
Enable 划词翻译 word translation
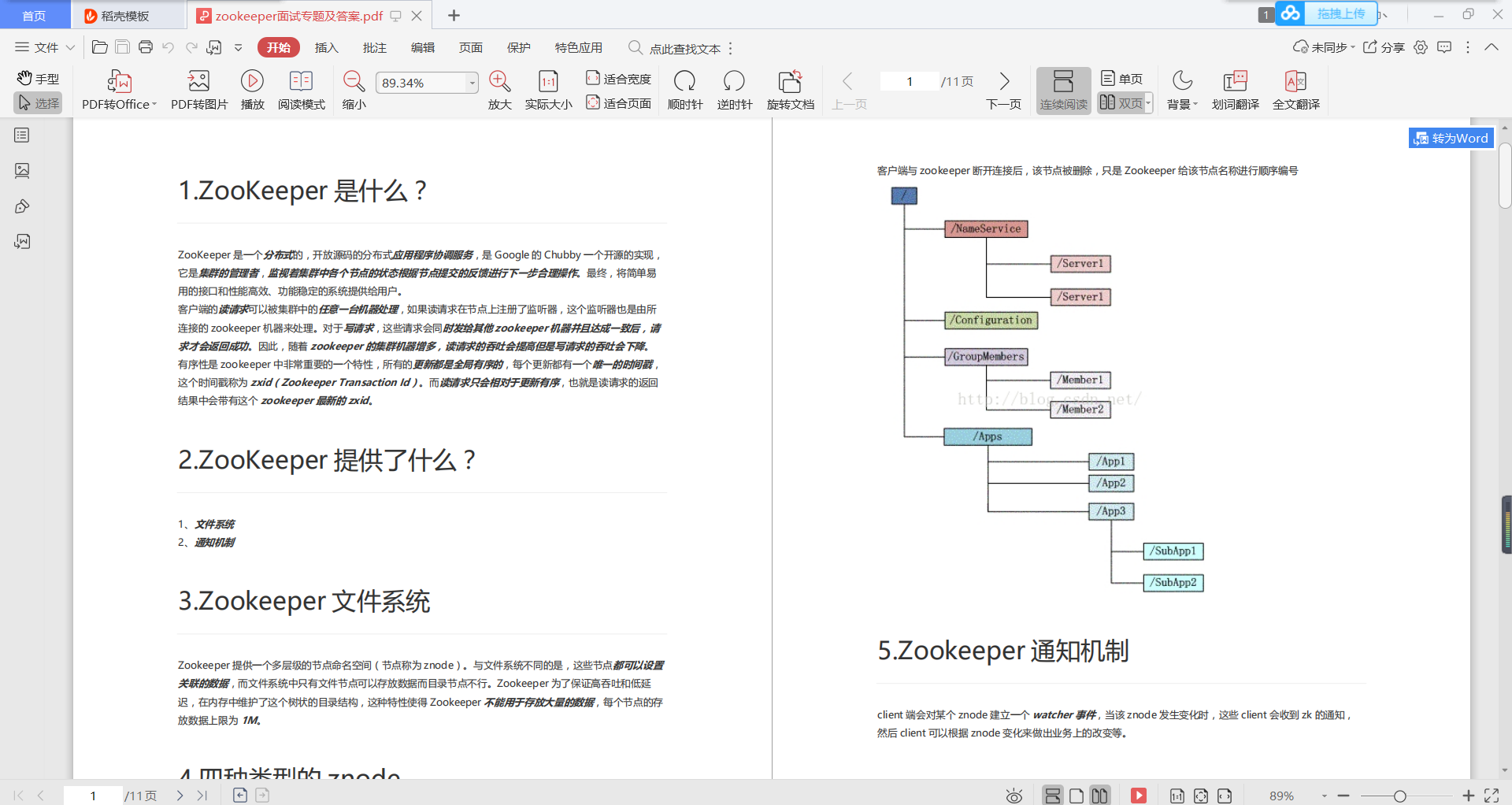pyautogui.click(x=1235, y=91)
